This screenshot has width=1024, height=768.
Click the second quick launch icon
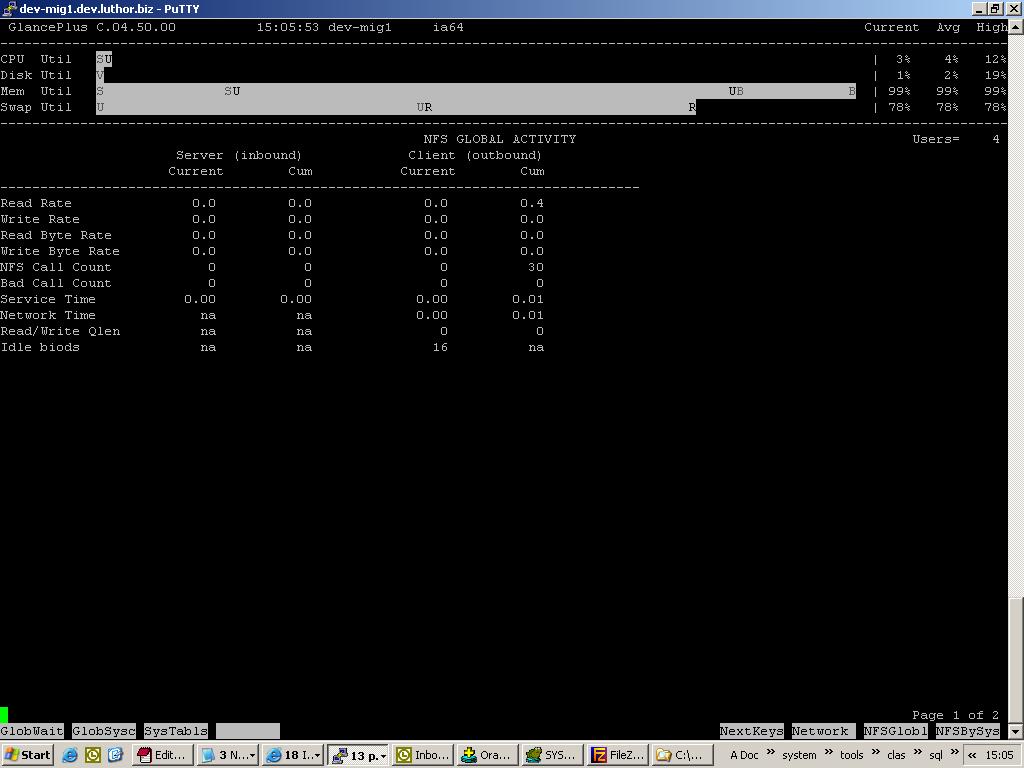[x=93, y=755]
